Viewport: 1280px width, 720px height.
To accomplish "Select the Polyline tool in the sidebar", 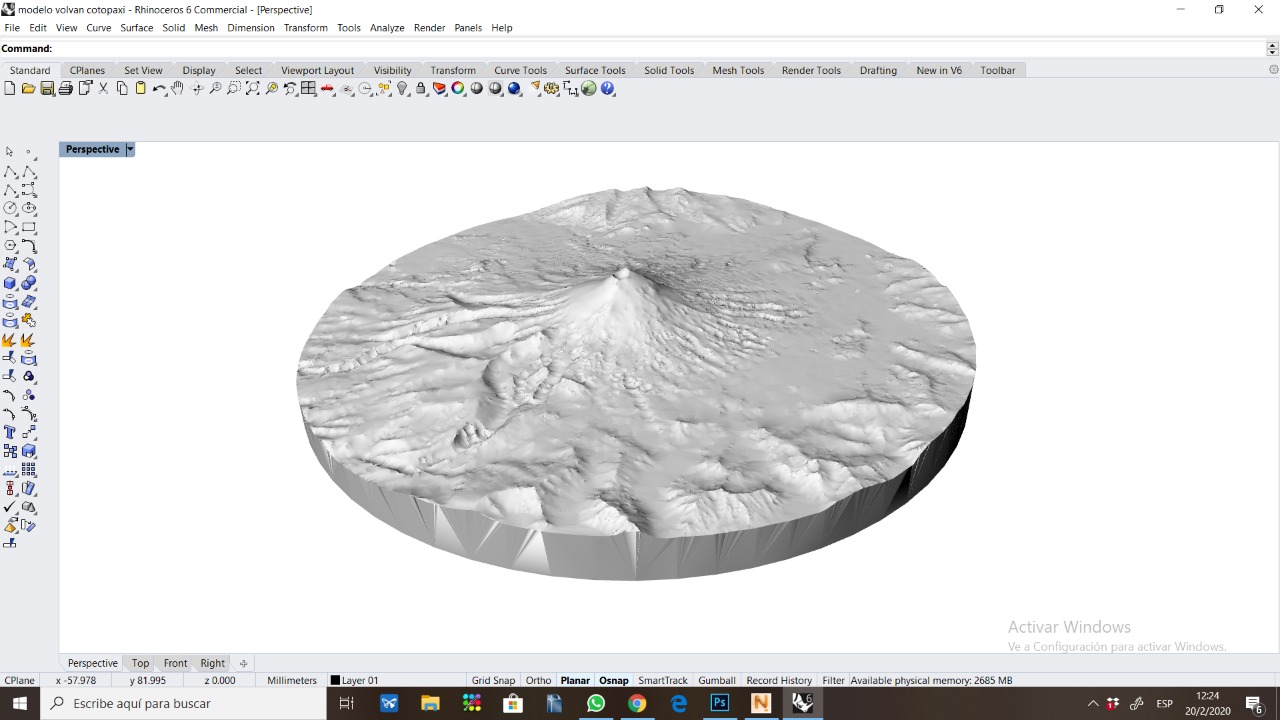I will pos(10,171).
